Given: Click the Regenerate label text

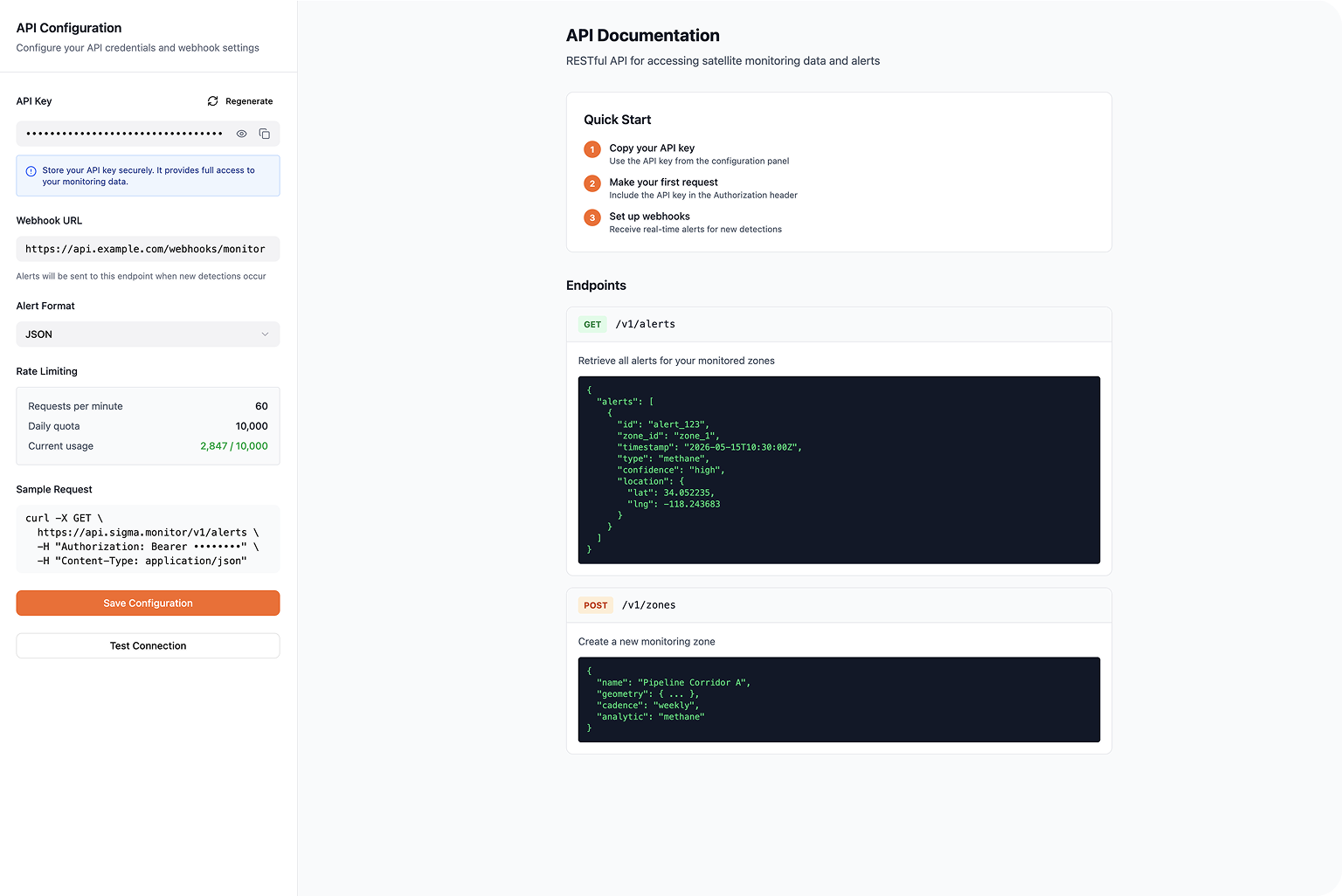Looking at the screenshot, I should coord(249,101).
